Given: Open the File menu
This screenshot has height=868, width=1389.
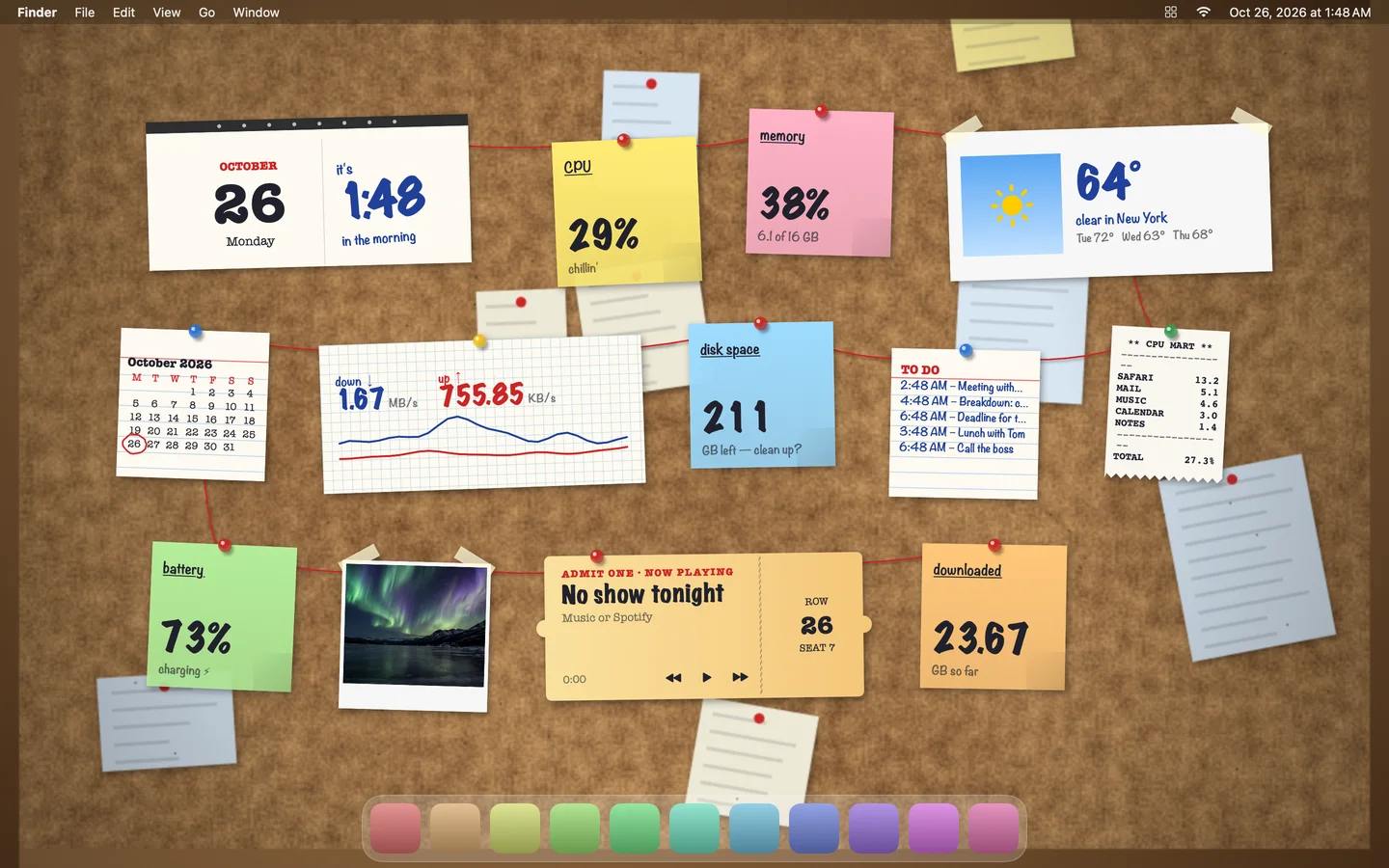Looking at the screenshot, I should tap(85, 13).
